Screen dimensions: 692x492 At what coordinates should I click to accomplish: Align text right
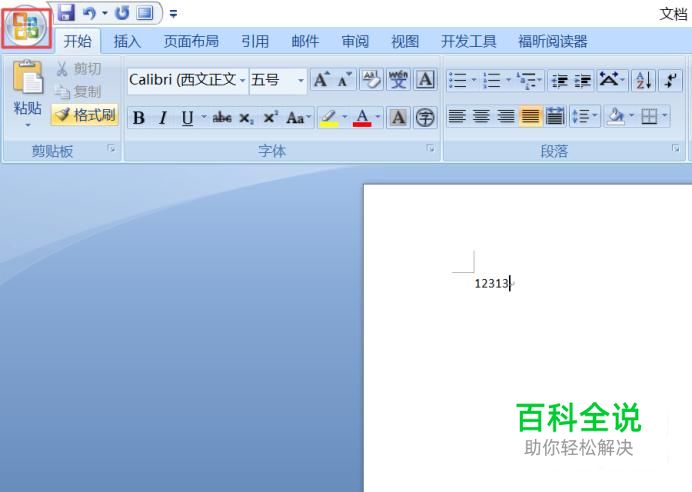(506, 116)
